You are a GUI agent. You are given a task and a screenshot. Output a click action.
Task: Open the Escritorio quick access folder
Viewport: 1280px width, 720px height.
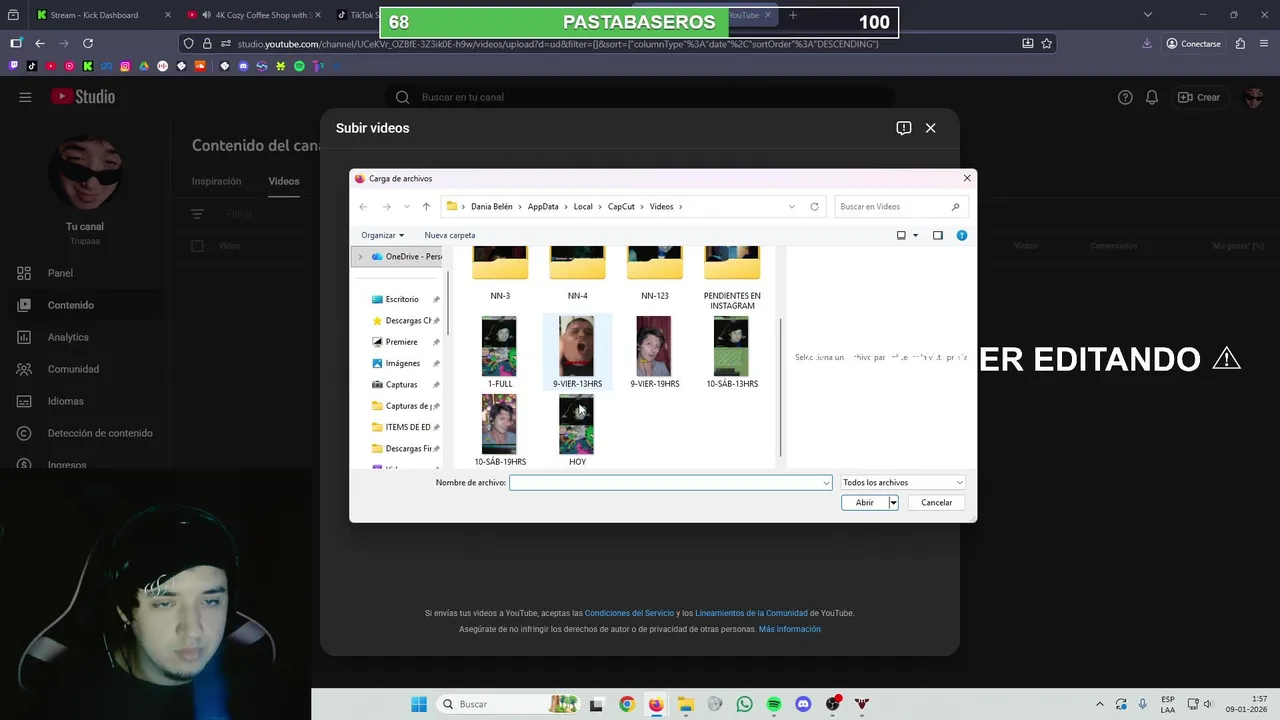point(402,299)
